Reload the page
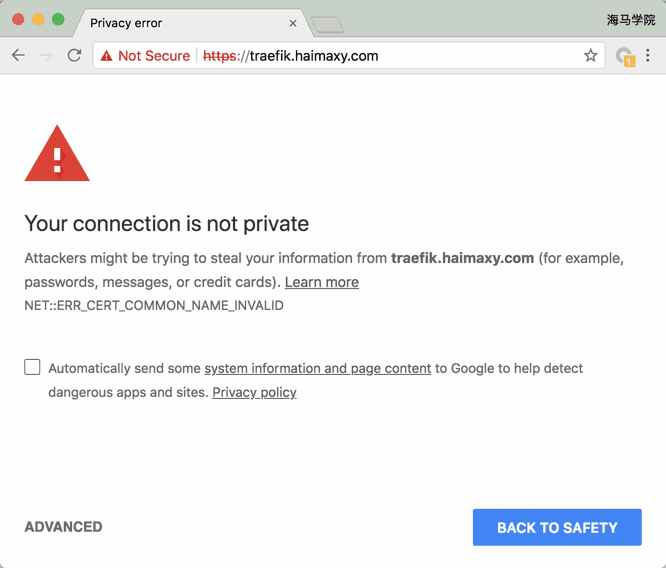This screenshot has height=568, width=666. click(74, 56)
